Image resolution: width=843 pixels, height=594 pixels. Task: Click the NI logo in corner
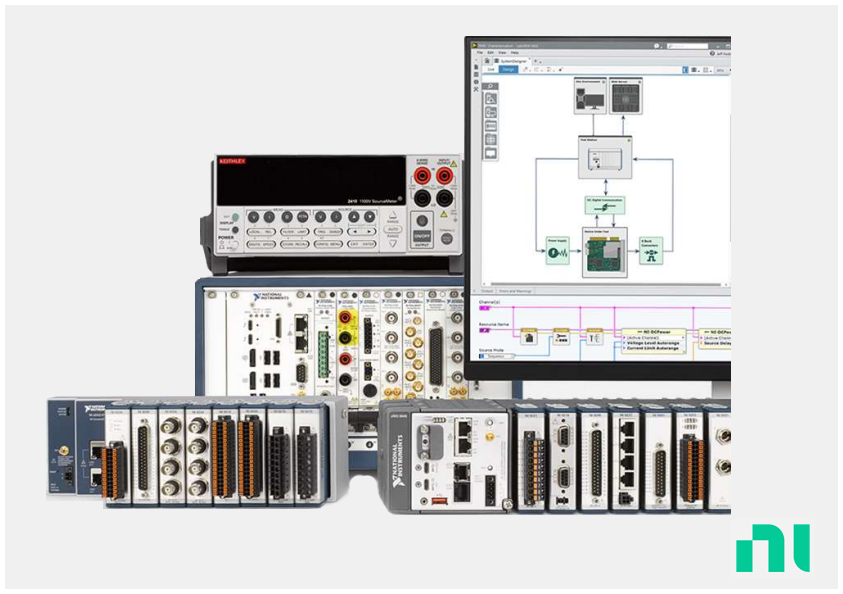click(x=773, y=548)
